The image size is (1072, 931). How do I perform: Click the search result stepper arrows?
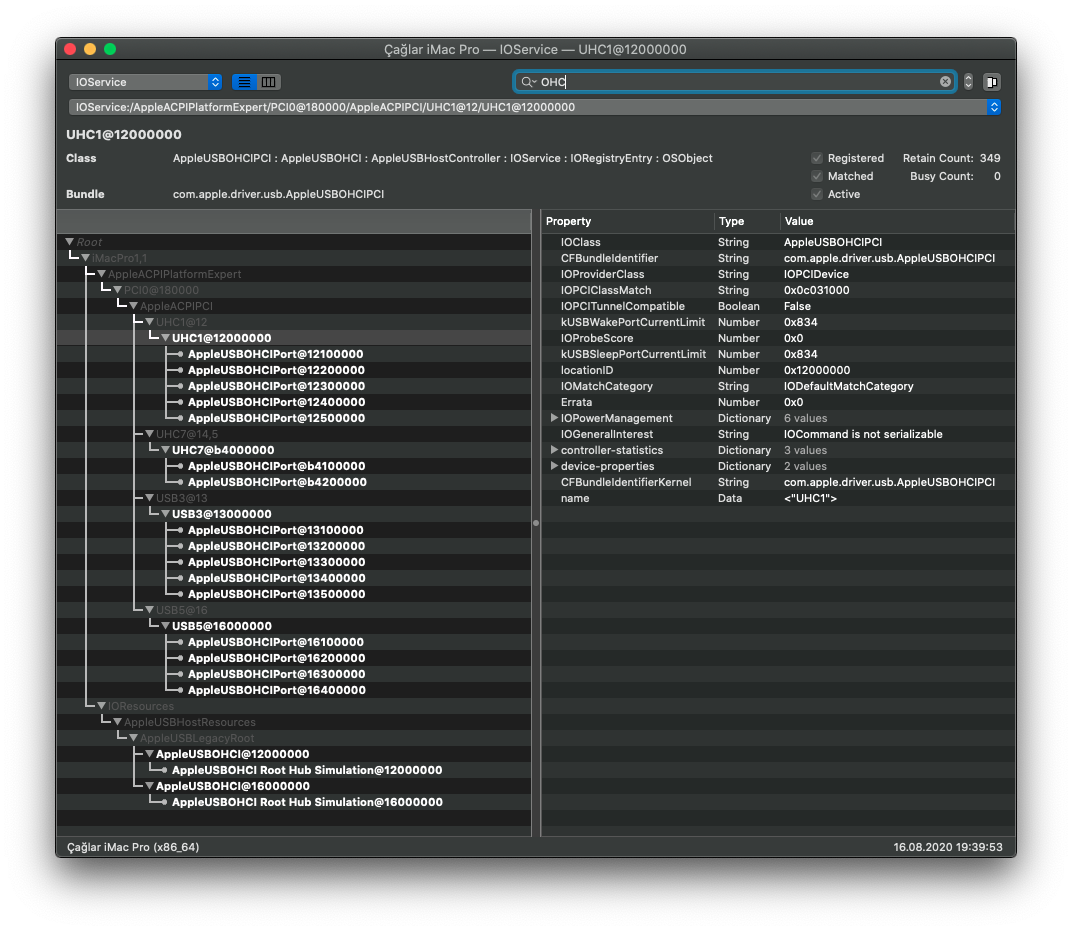point(968,82)
